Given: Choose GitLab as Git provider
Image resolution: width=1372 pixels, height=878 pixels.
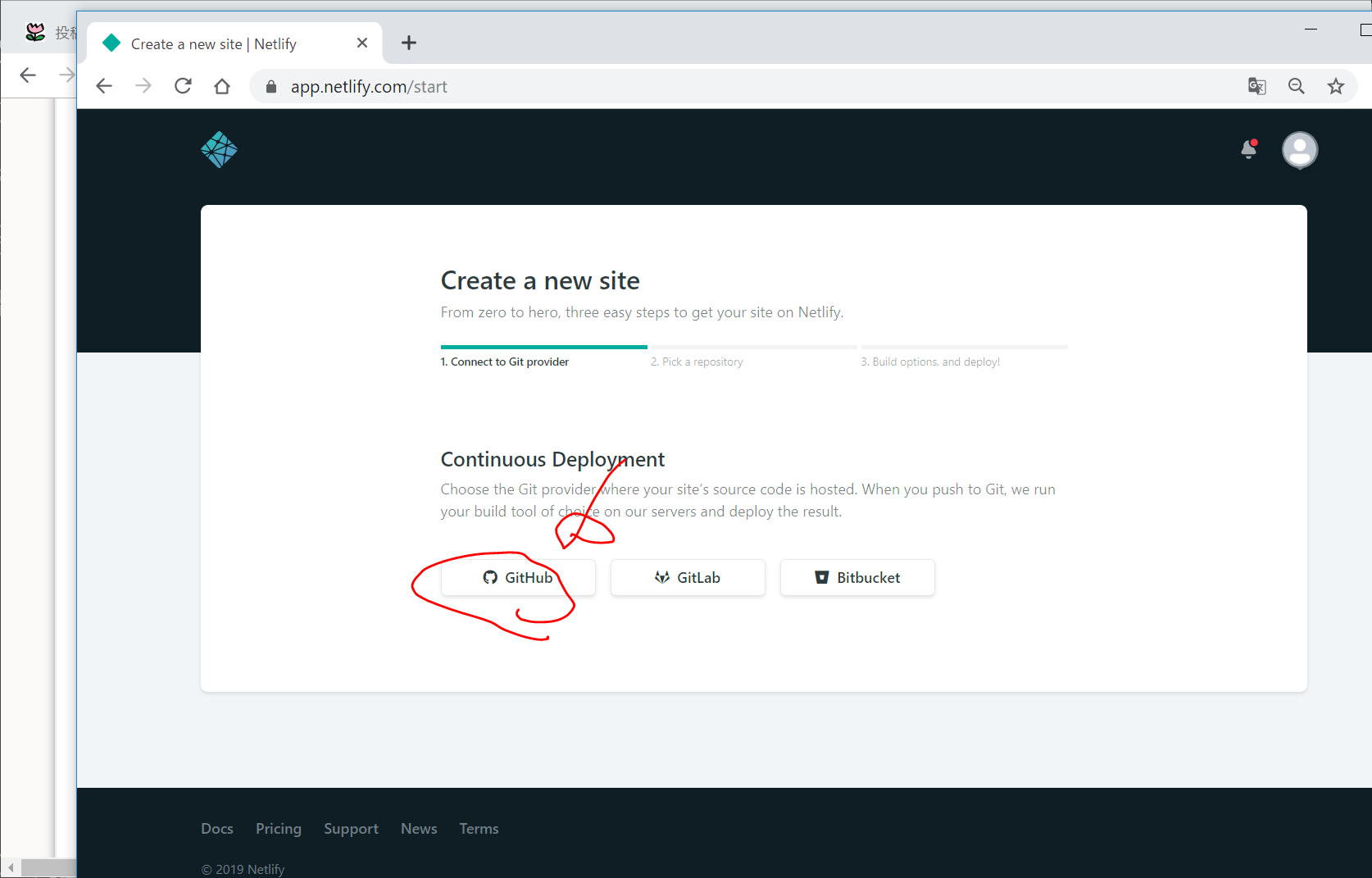Looking at the screenshot, I should [x=688, y=578].
